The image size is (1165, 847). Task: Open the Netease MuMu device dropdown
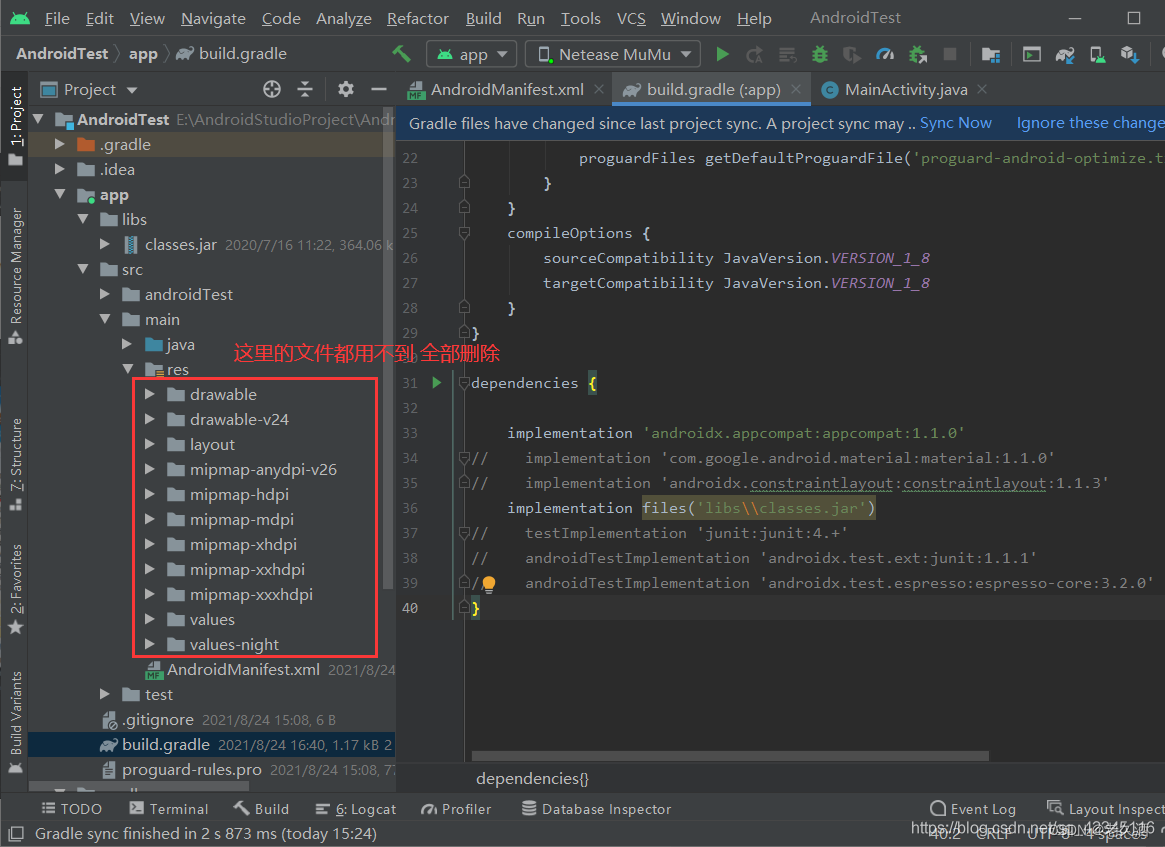(611, 54)
